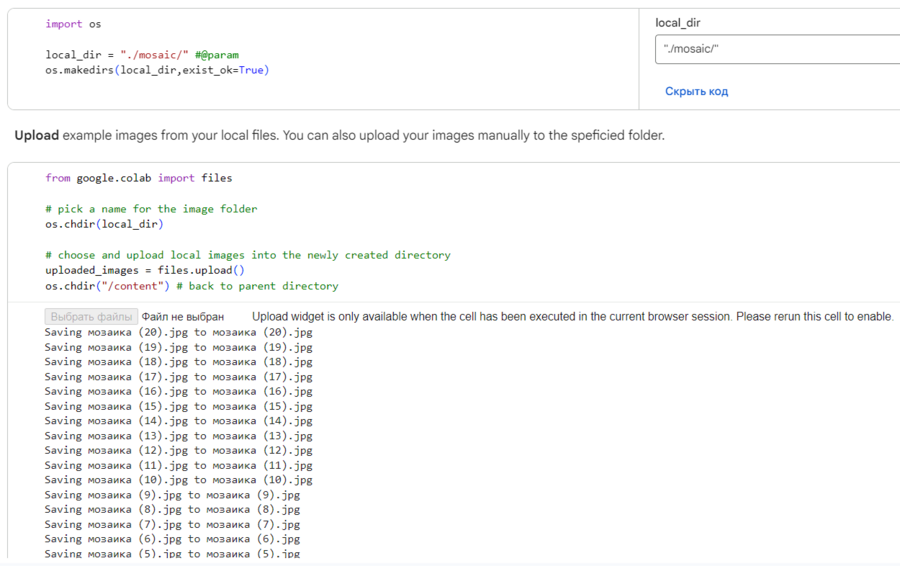The height and width of the screenshot is (566, 900).
Task: Click the "Saving мозаика (15).jpg" output line
Action: [178, 406]
